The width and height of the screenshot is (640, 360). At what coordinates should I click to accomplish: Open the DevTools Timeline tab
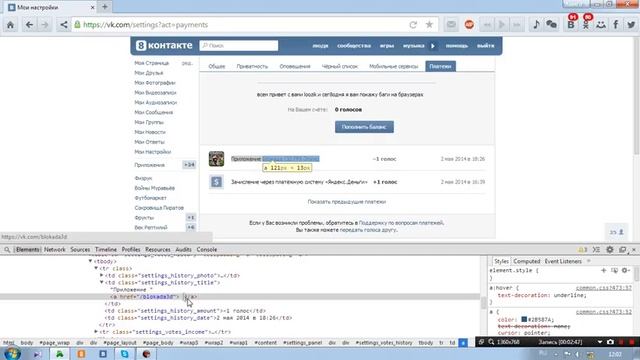coord(106,249)
